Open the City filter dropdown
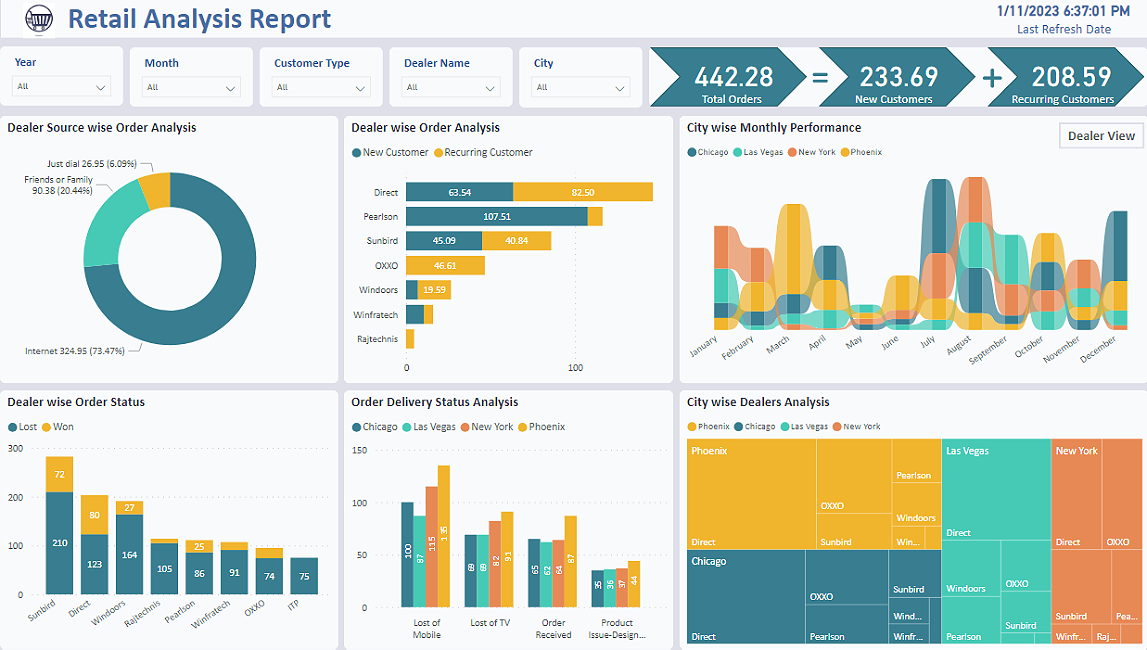 click(581, 87)
